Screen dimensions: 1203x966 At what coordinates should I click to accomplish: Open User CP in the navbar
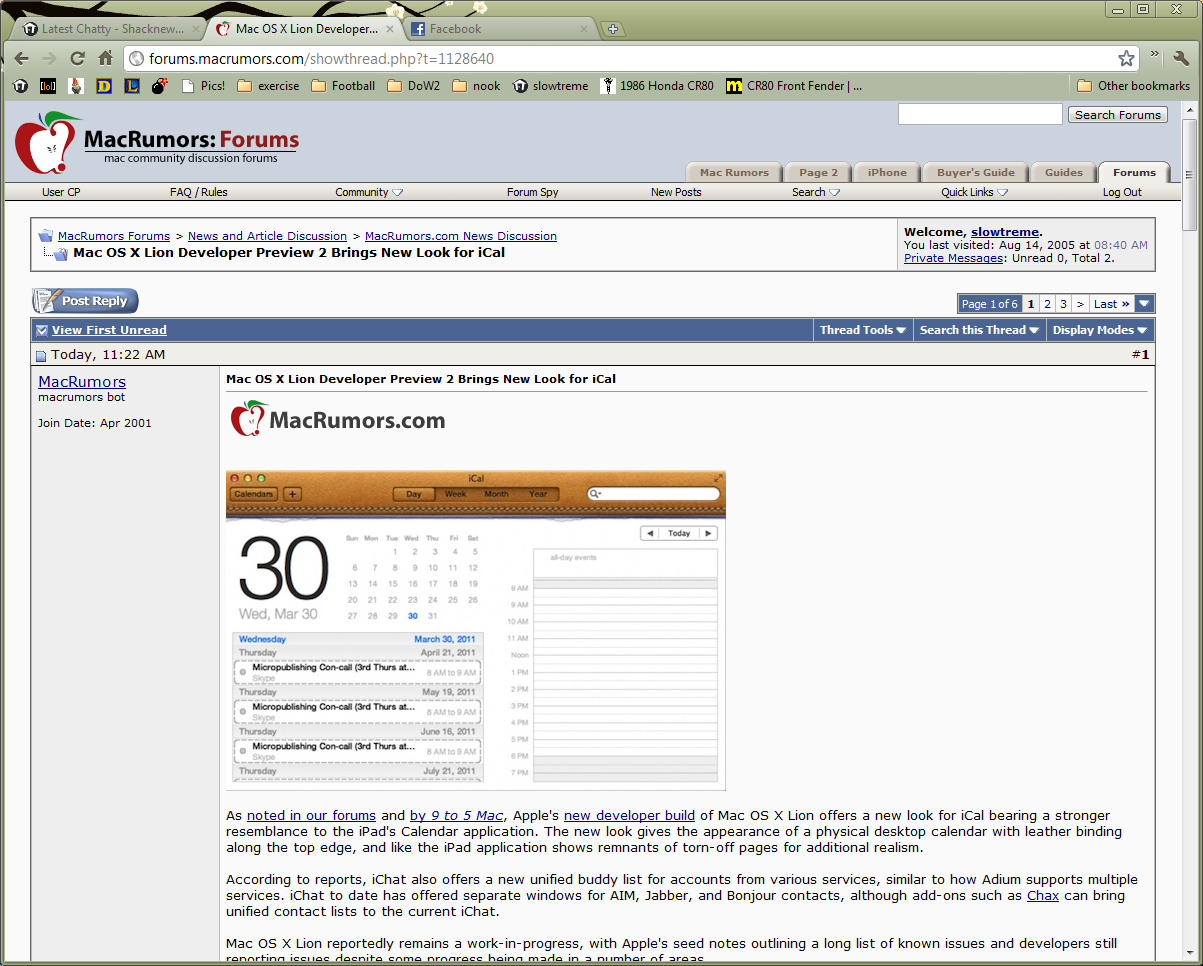coord(61,192)
